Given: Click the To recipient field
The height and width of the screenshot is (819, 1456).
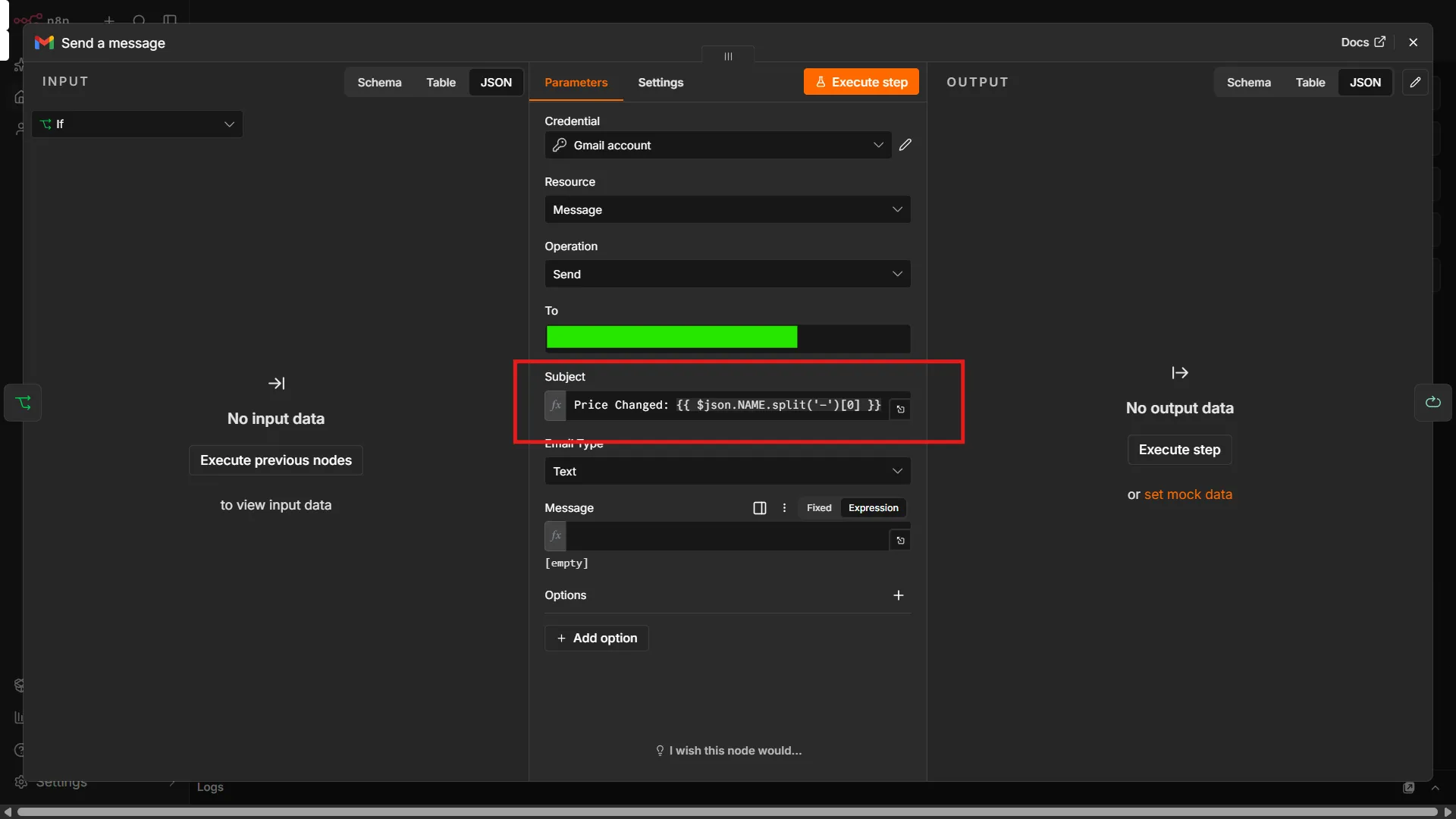Looking at the screenshot, I should coord(727,338).
